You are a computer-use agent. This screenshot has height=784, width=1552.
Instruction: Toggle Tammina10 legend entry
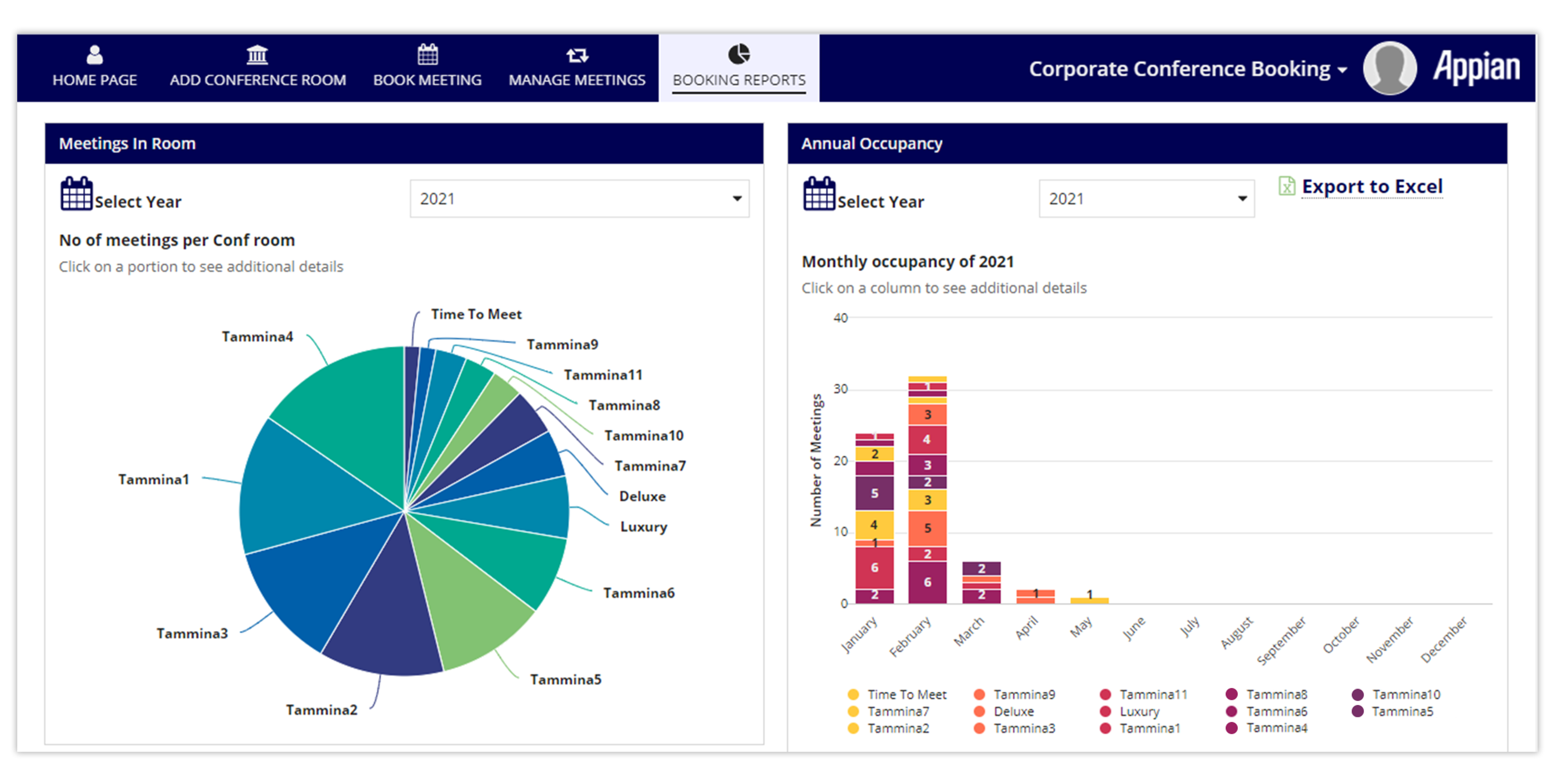click(1396, 694)
